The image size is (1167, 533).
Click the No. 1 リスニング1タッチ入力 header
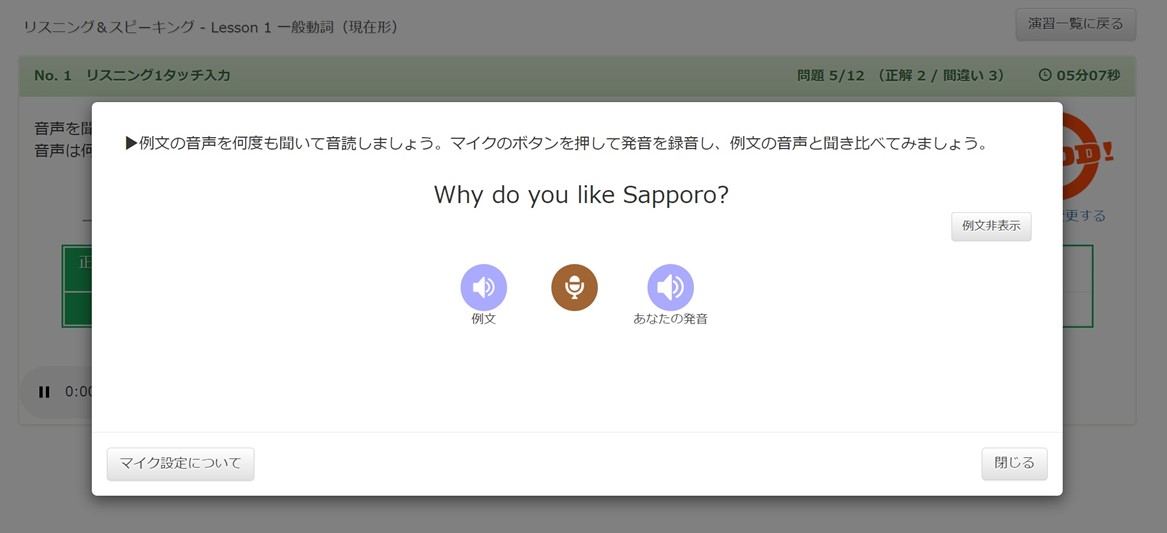click(132, 75)
